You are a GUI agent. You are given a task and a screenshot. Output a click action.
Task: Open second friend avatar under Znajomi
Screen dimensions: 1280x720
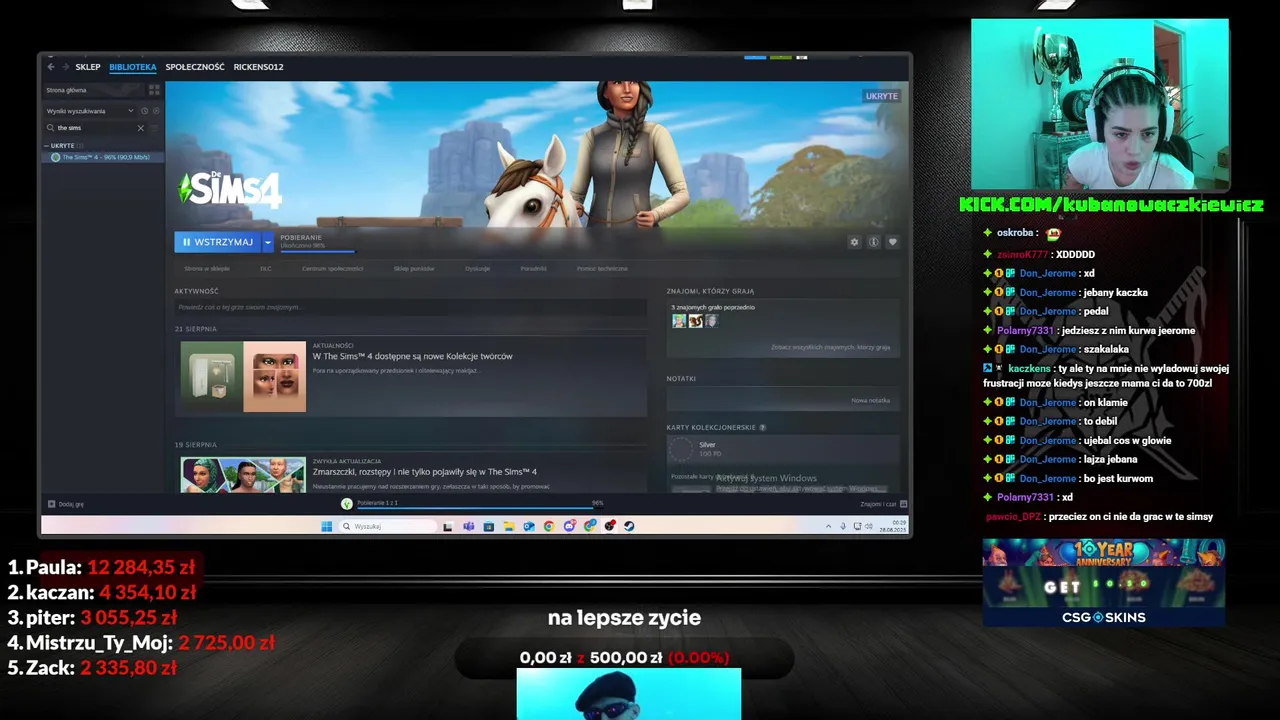695,321
